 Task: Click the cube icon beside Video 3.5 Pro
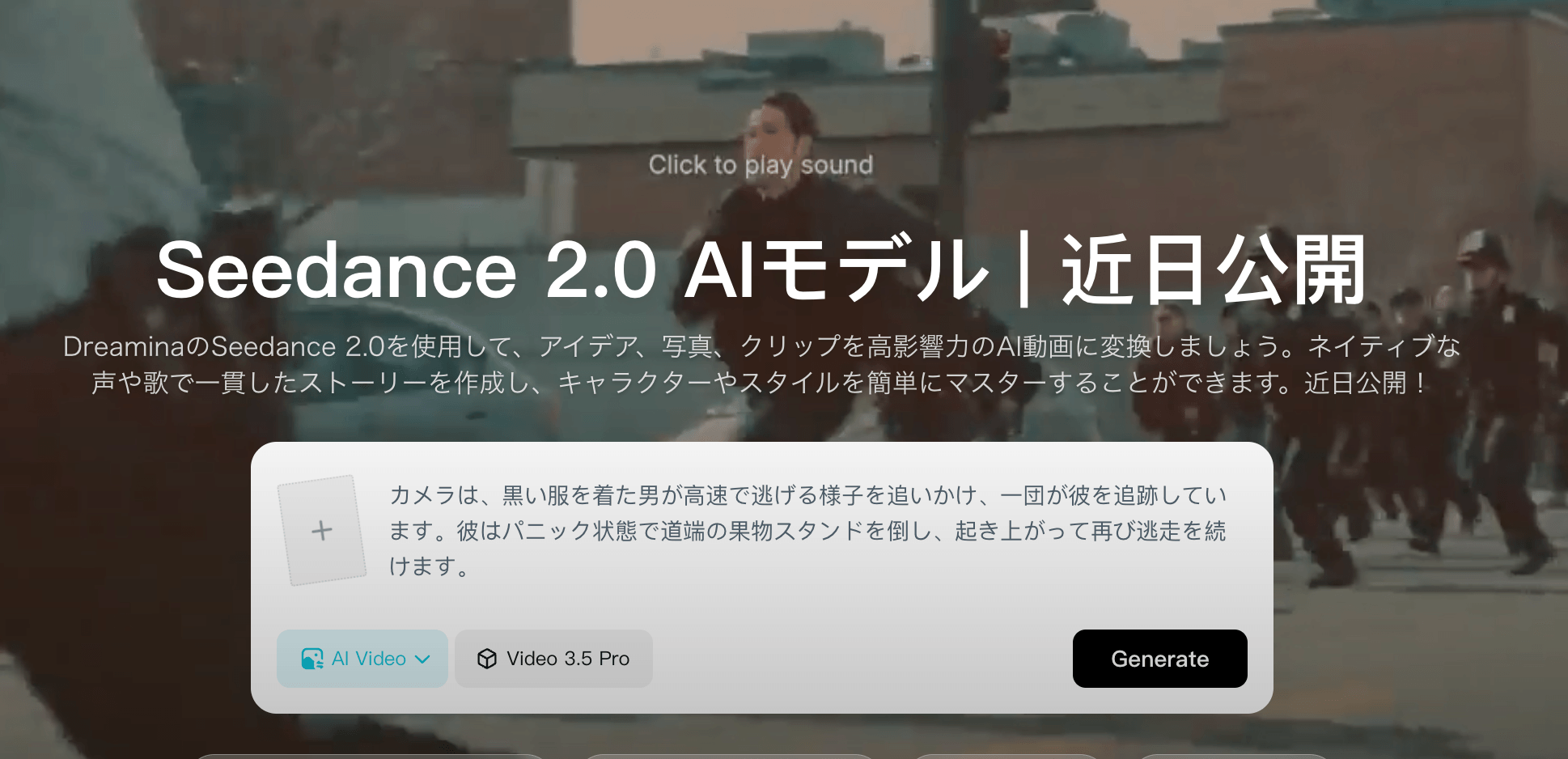487,659
